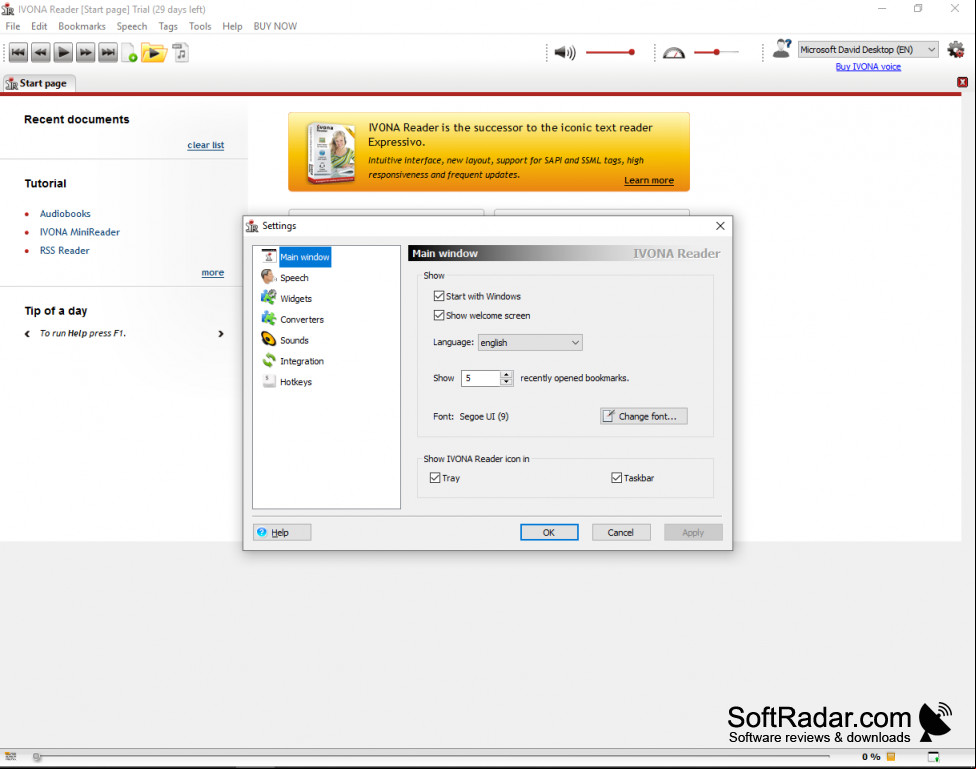Adjust the speech speed slider handle
The height and width of the screenshot is (769, 976).
coord(716,52)
